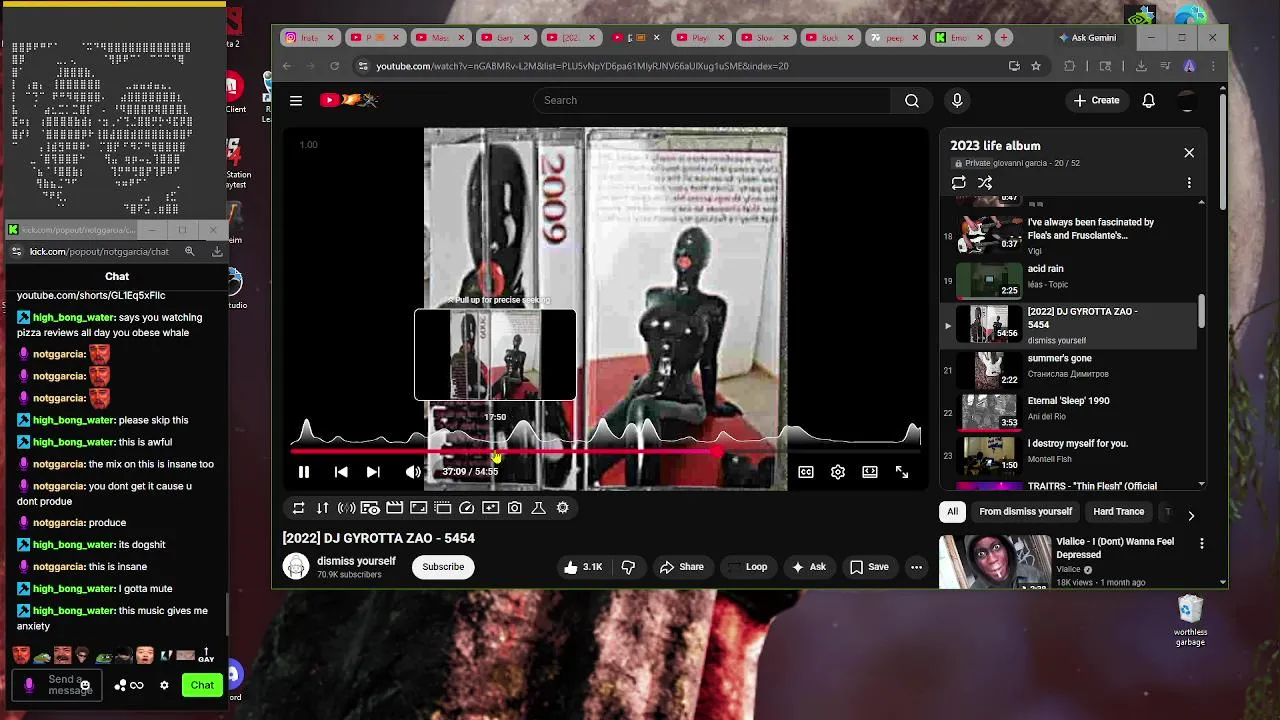Enter fullscreen mode on the player
Screen dimensions: 1280x720
click(x=902, y=472)
